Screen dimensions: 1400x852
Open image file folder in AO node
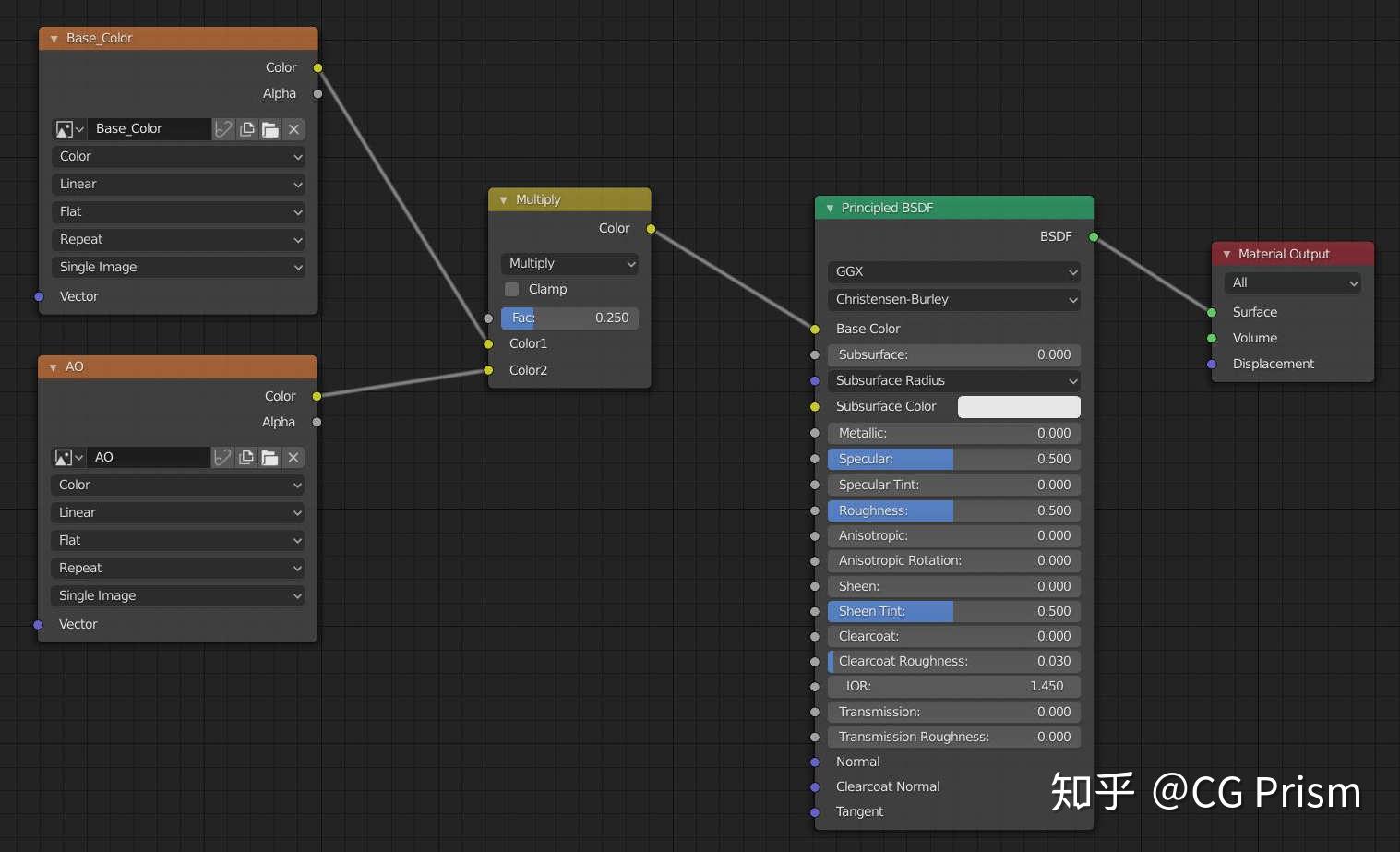pyautogui.click(x=269, y=458)
